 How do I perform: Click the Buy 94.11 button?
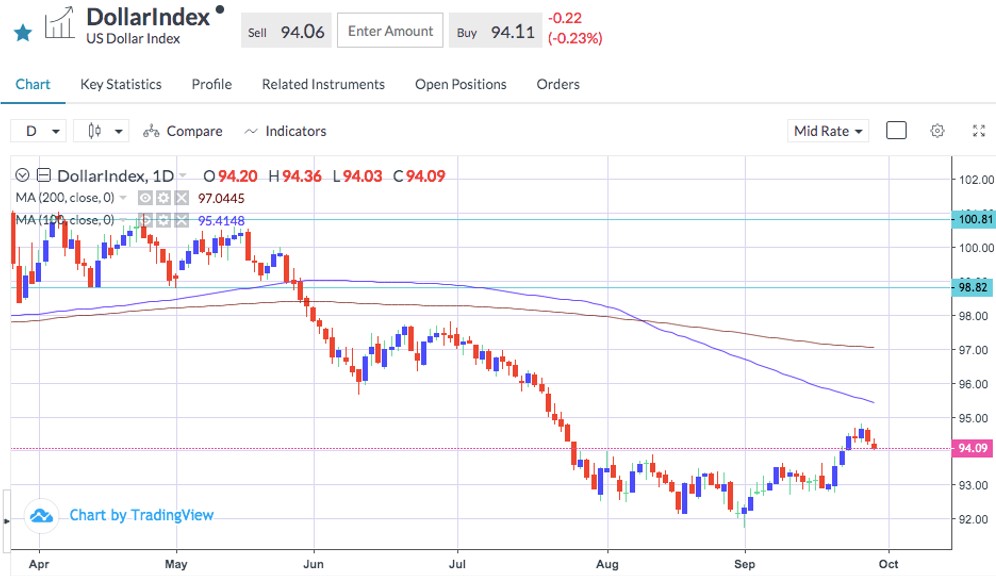tap(495, 31)
